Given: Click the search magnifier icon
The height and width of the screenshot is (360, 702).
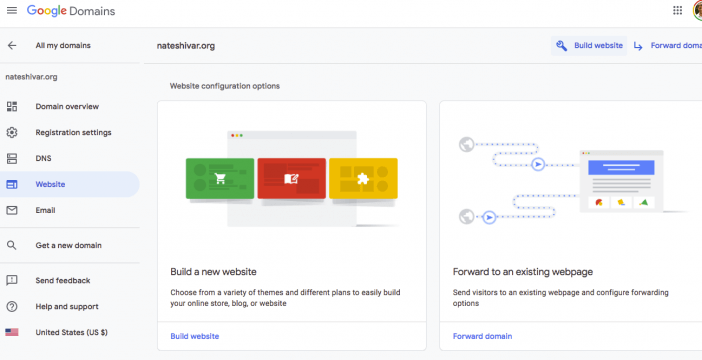Looking at the screenshot, I should [12, 245].
